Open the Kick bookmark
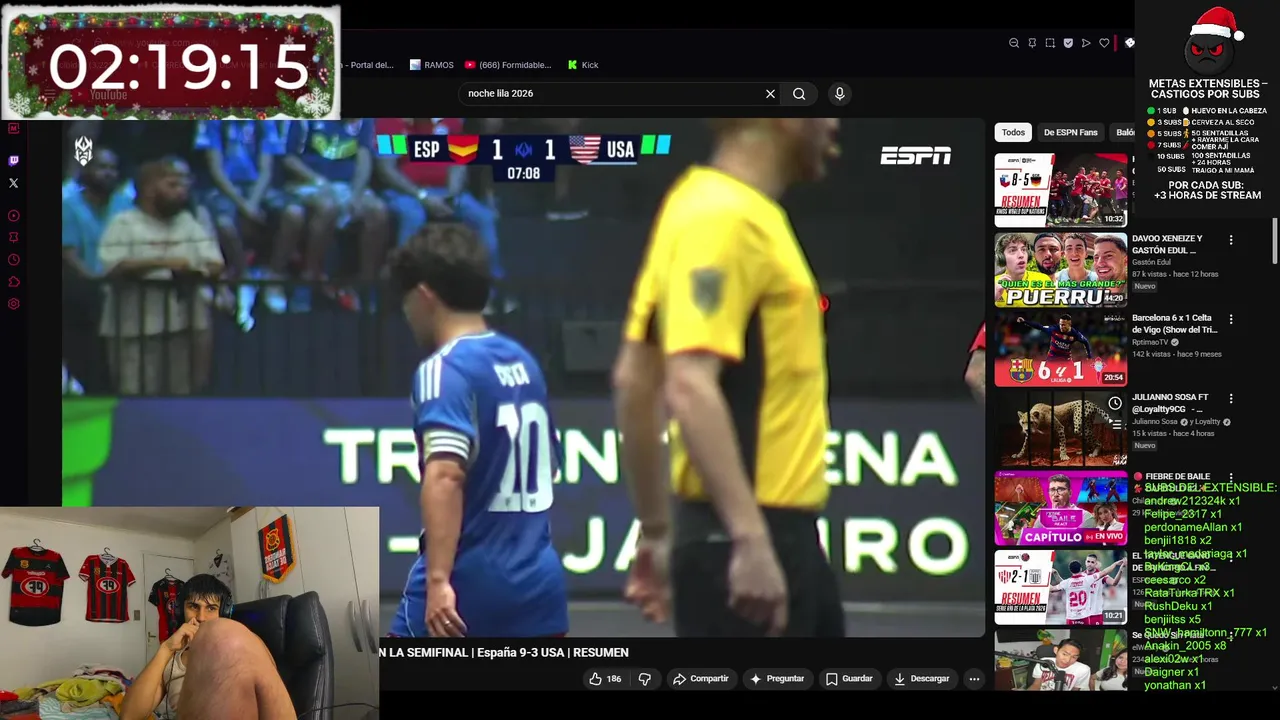 pos(583,65)
